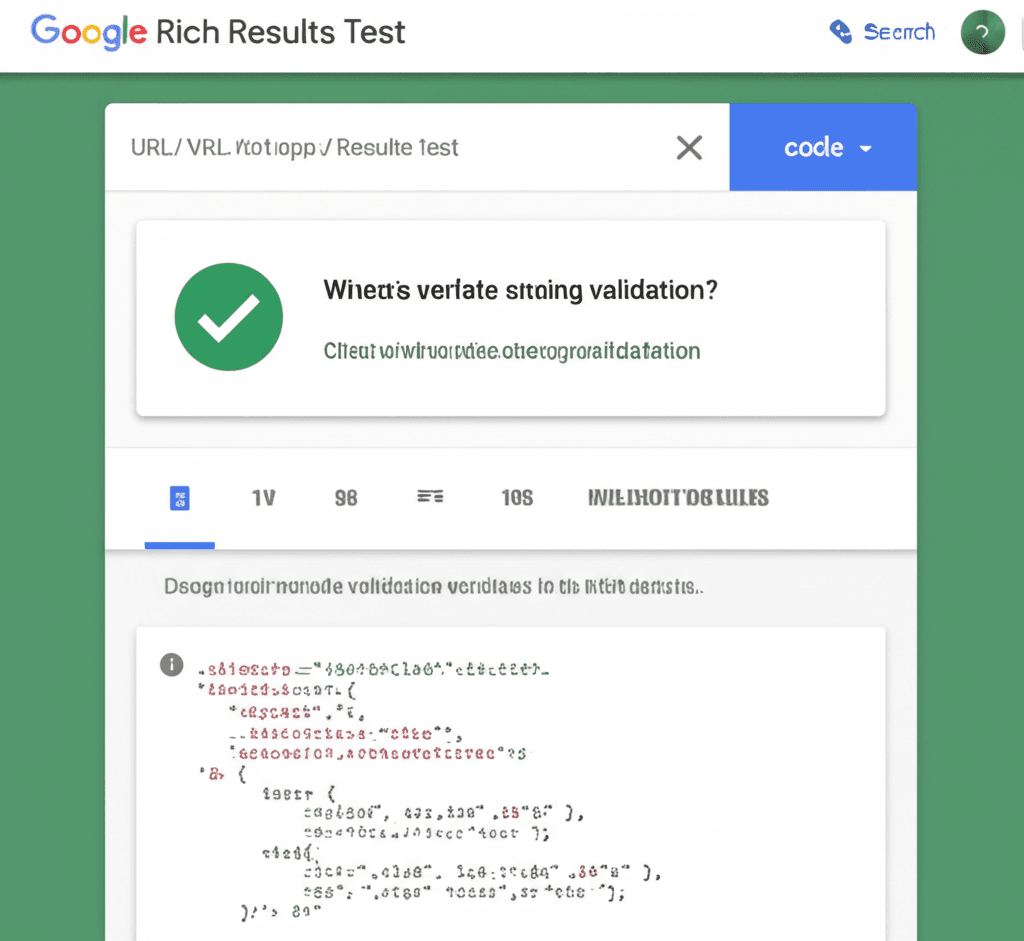Select the '98' icon in the results toolbar
This screenshot has width=1024, height=941.
pyautogui.click(x=345, y=497)
